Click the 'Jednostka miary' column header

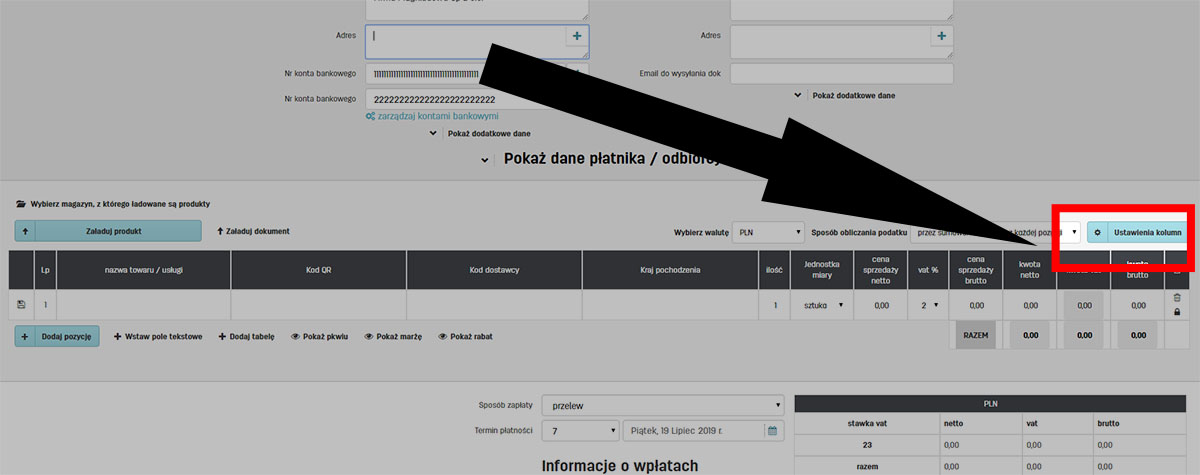(822, 270)
